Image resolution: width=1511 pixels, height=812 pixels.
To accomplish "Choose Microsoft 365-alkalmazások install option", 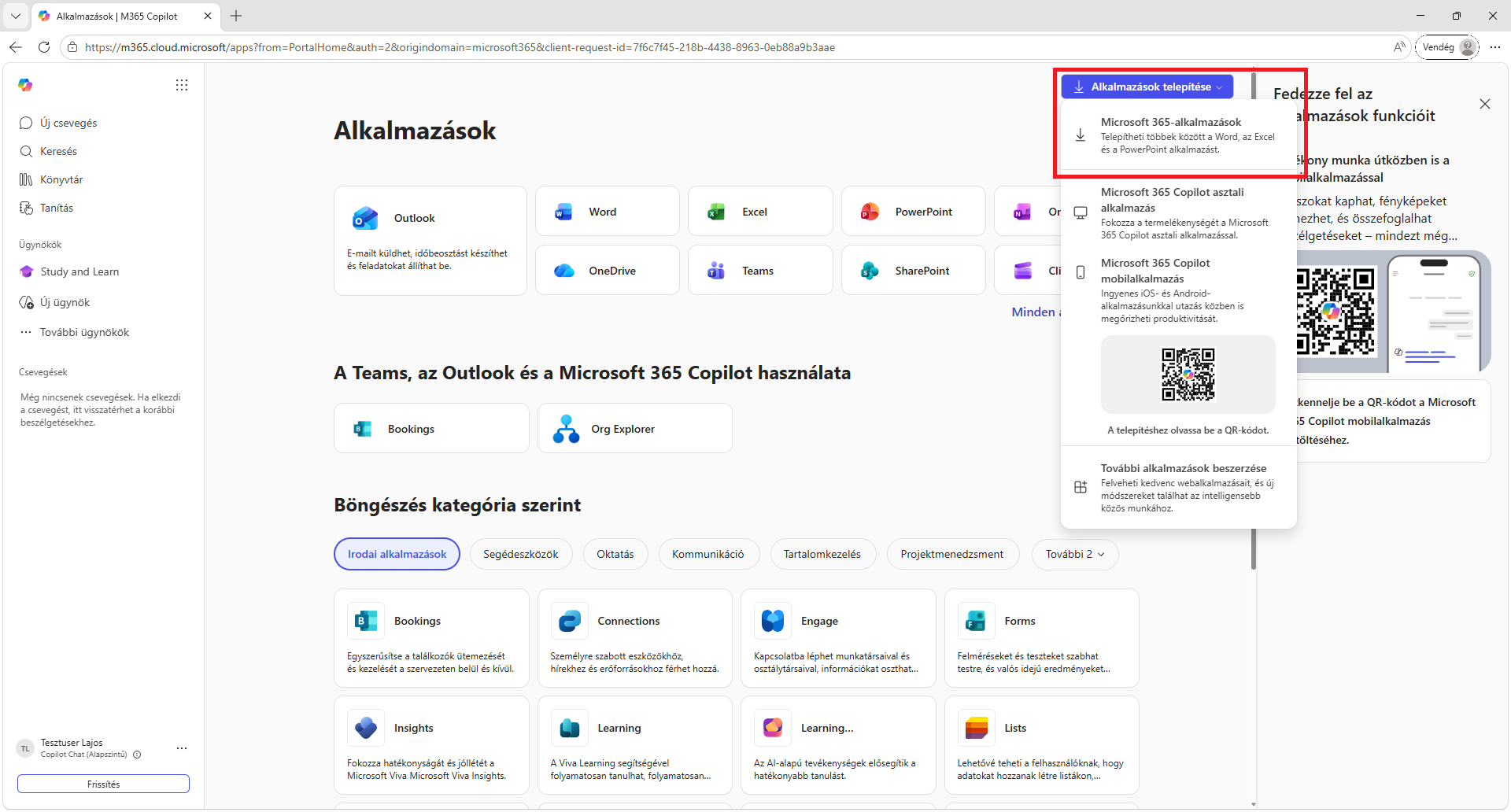I will [1178, 135].
